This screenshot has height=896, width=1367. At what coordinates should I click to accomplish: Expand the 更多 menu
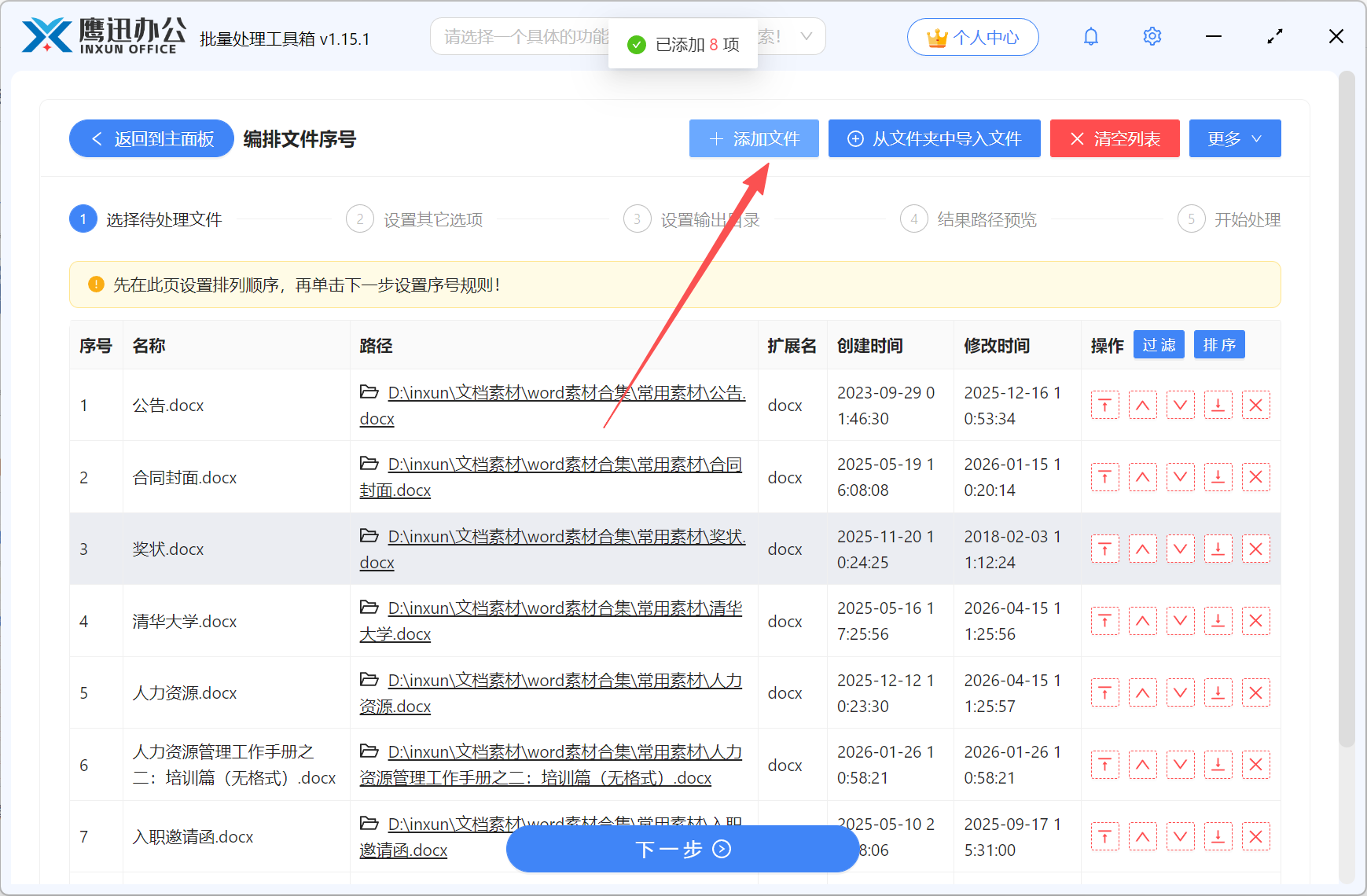click(1234, 138)
